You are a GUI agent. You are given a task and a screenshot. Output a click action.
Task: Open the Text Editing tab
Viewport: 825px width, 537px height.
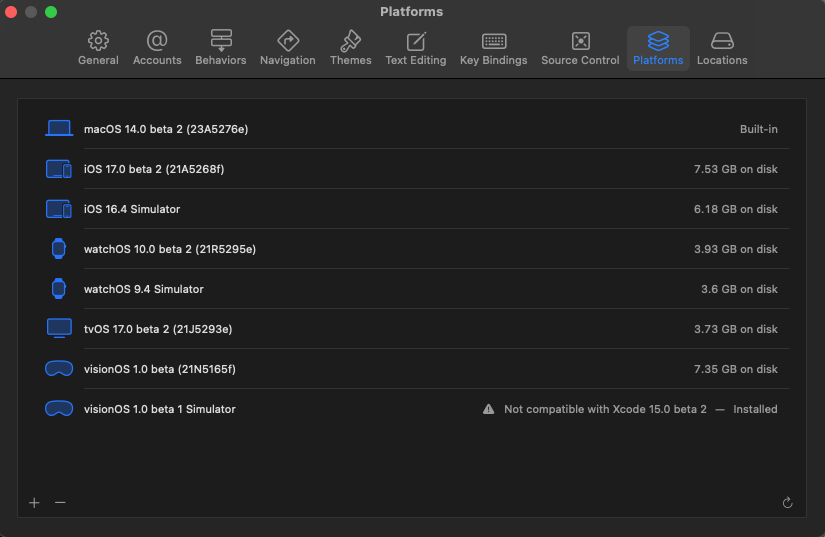415,48
